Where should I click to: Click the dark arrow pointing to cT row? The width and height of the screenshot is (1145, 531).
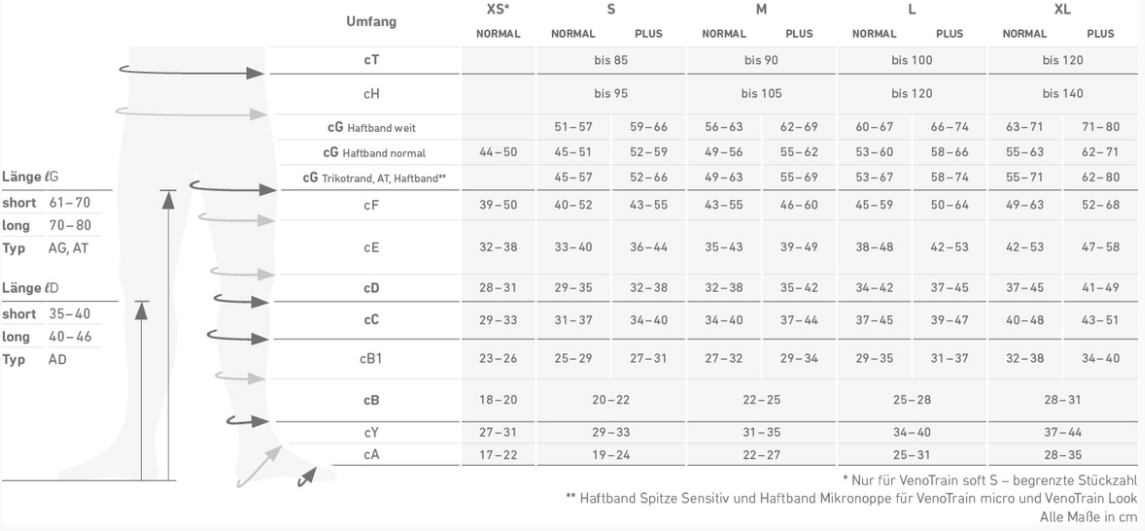coord(190,70)
